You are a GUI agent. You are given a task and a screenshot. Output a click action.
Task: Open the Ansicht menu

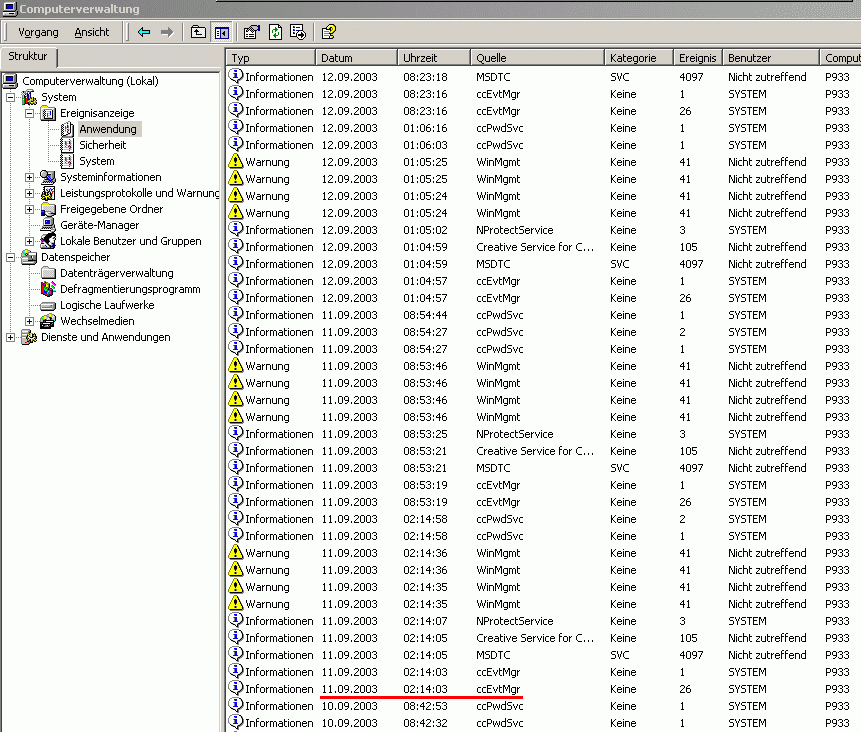[x=92, y=32]
